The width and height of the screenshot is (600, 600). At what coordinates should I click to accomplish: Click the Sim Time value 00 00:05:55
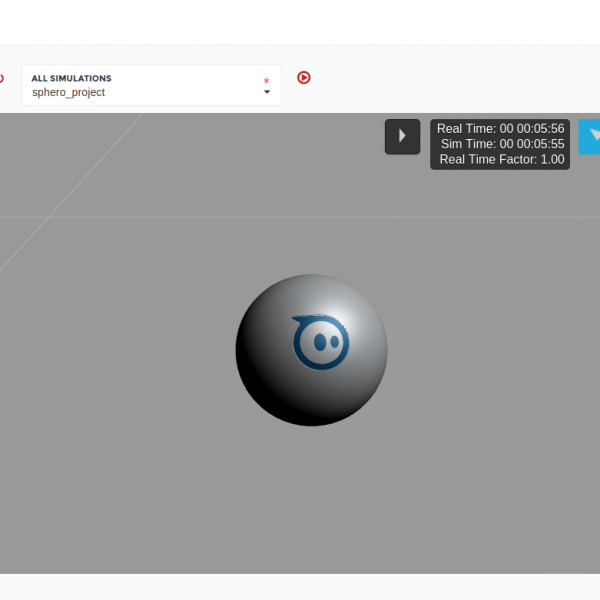[x=532, y=144]
